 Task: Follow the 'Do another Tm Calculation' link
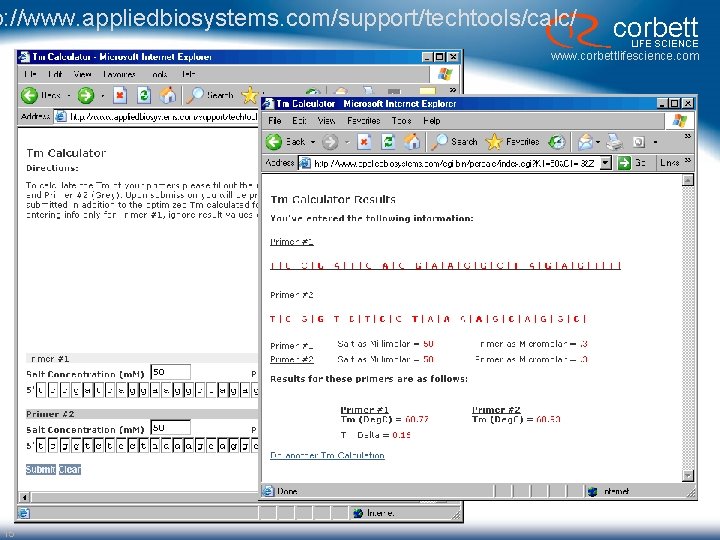(x=327, y=456)
